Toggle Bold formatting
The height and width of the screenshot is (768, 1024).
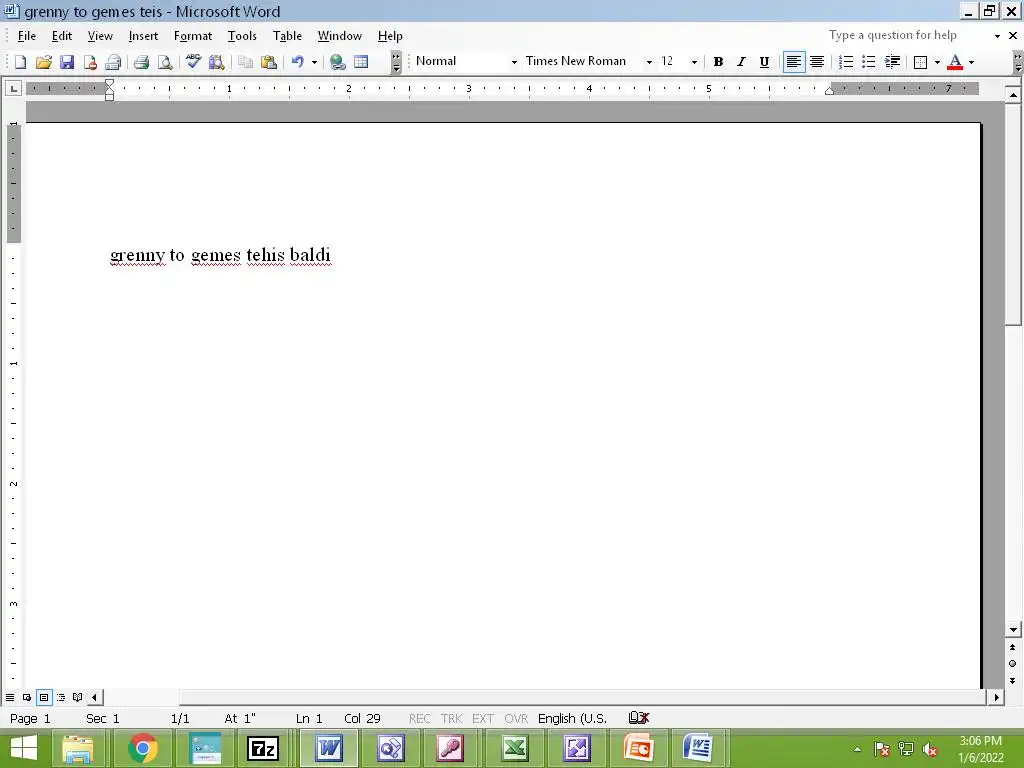coord(718,62)
